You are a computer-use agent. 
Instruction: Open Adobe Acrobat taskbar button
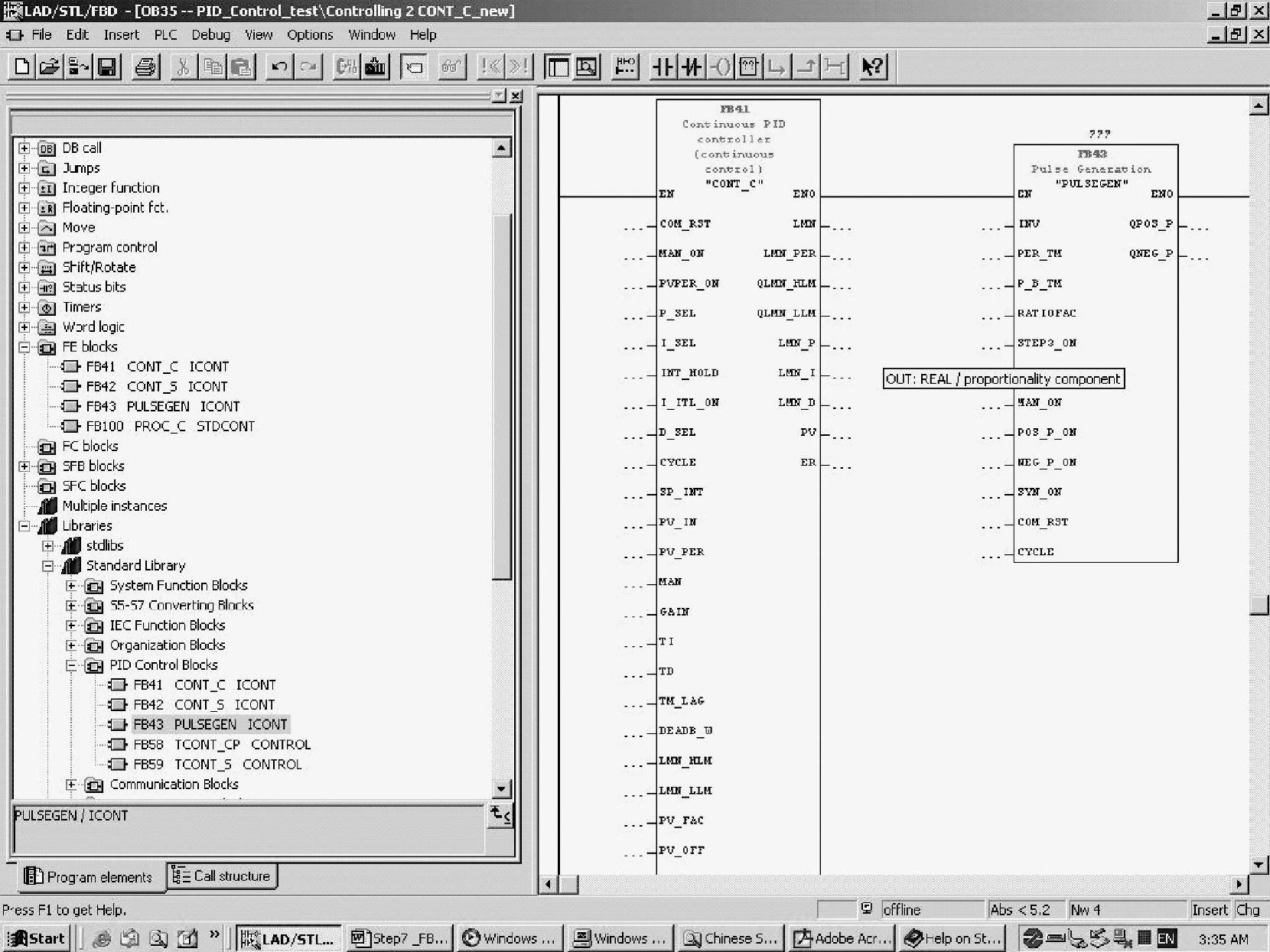842,938
